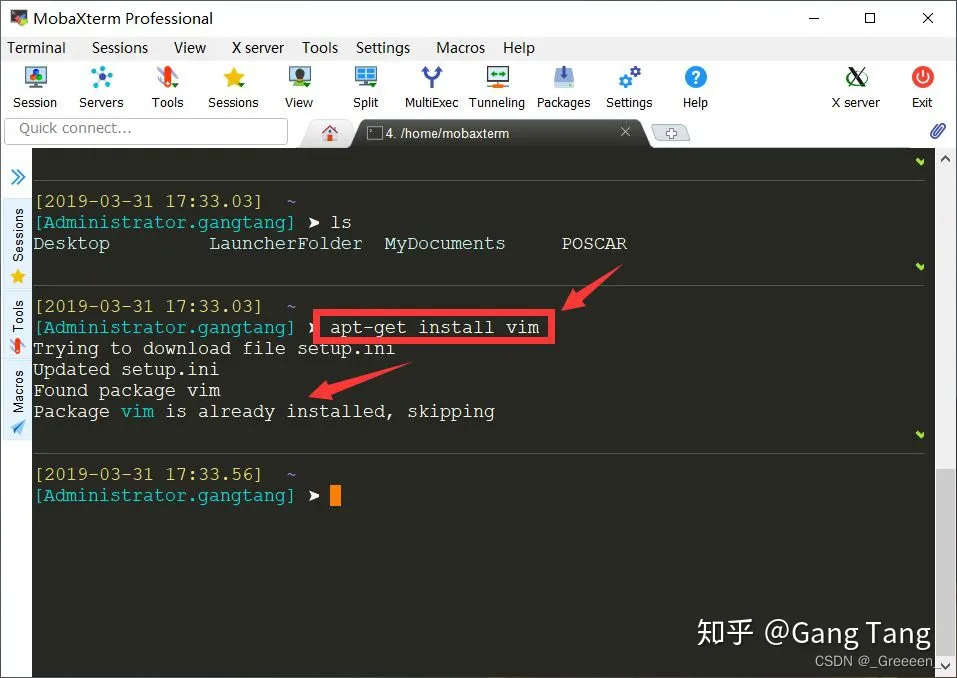Collapse the top terminal block green chevron
The height and width of the screenshot is (678, 957).
(920, 162)
